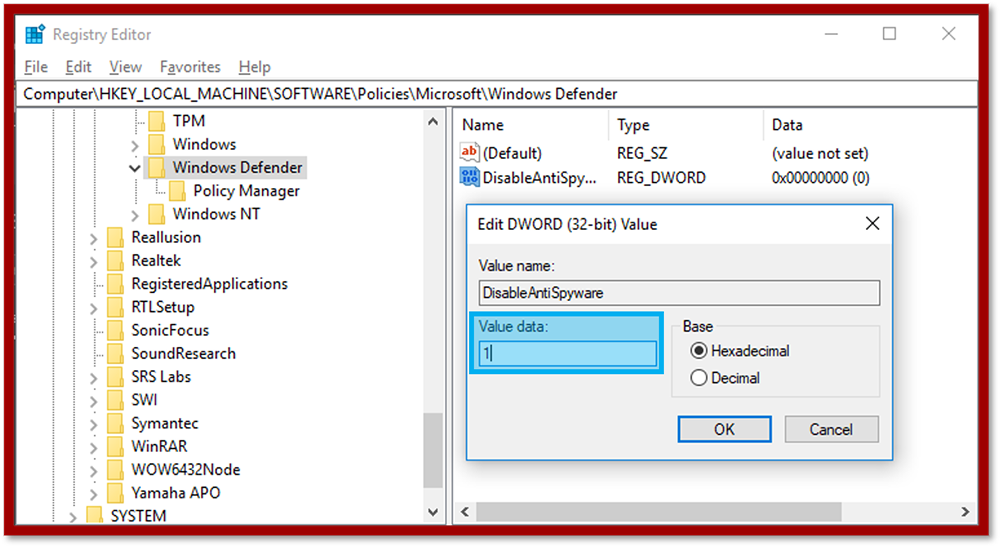Screen dimensions: 1000x547
Task: Expand the WOW6432Node key node
Action: [94, 471]
